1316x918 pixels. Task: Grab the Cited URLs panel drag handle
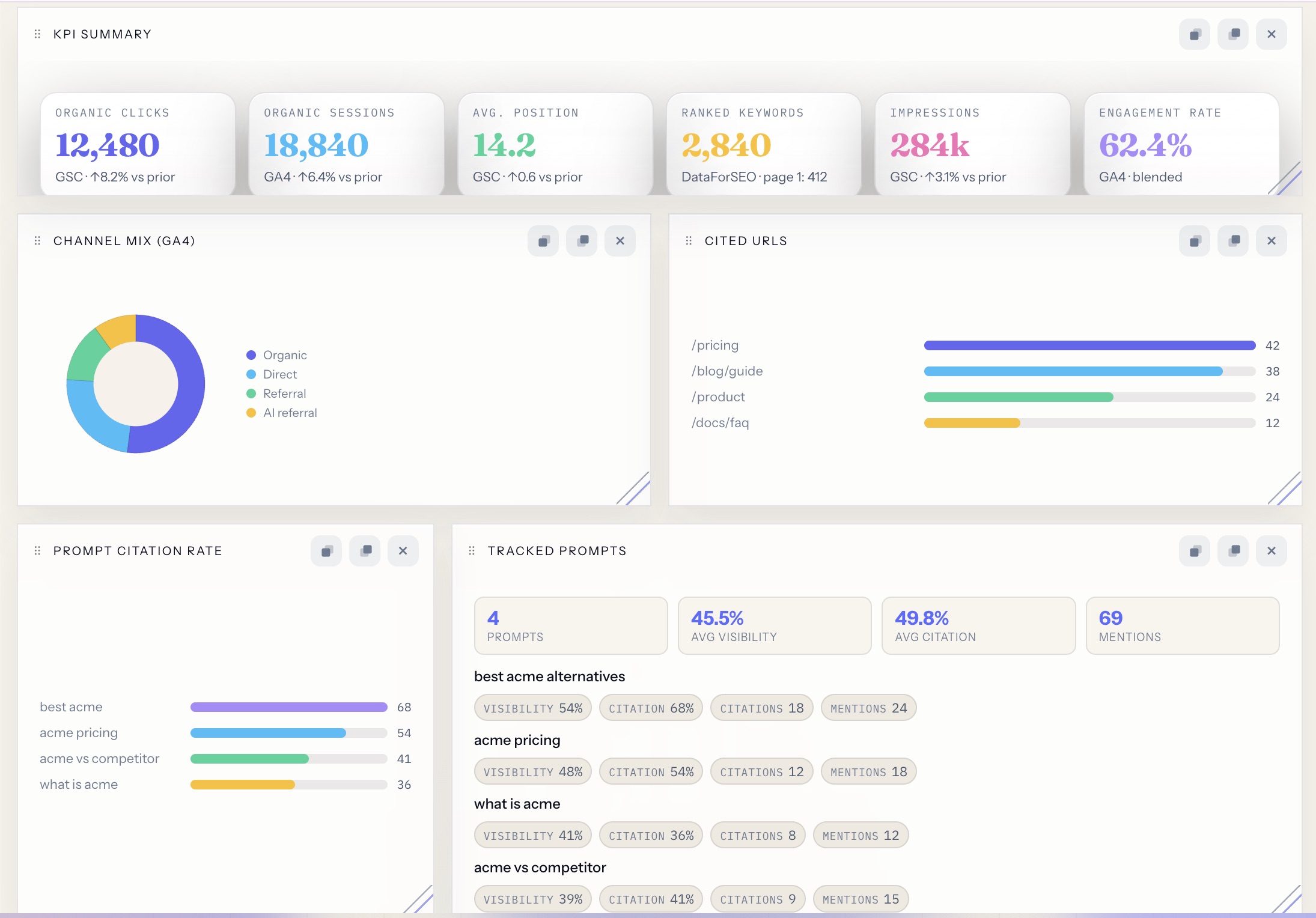pyautogui.click(x=689, y=241)
